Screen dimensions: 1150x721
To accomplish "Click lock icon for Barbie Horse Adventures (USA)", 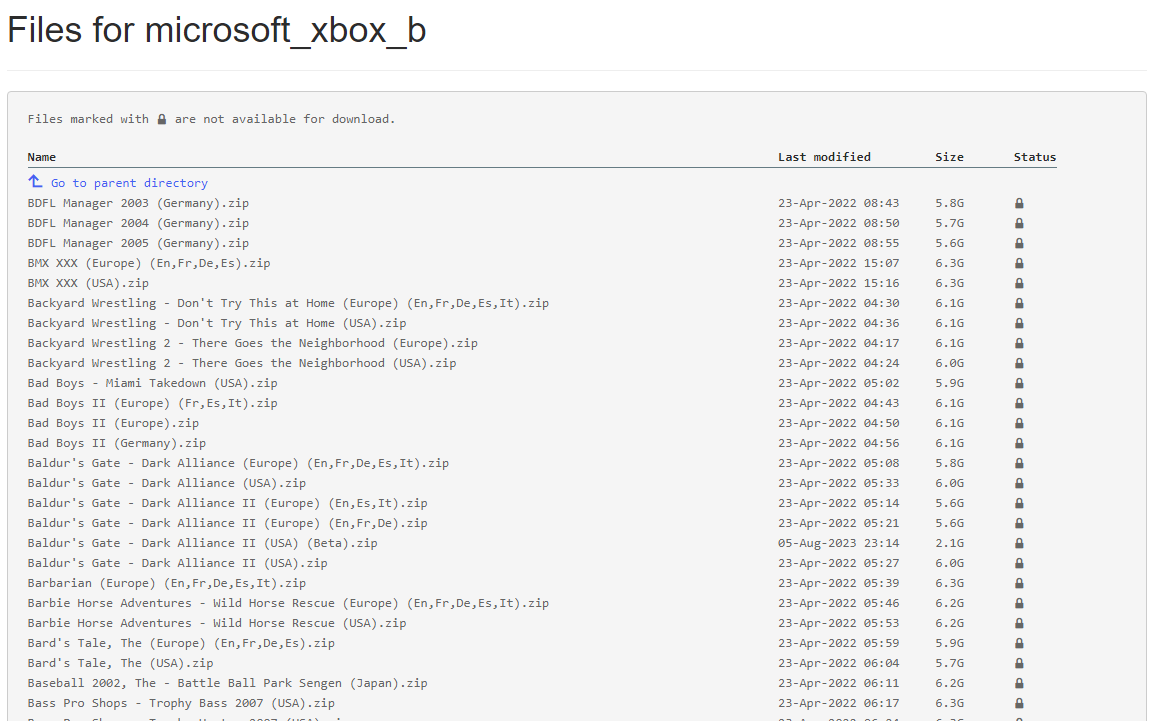I will 1019,623.
